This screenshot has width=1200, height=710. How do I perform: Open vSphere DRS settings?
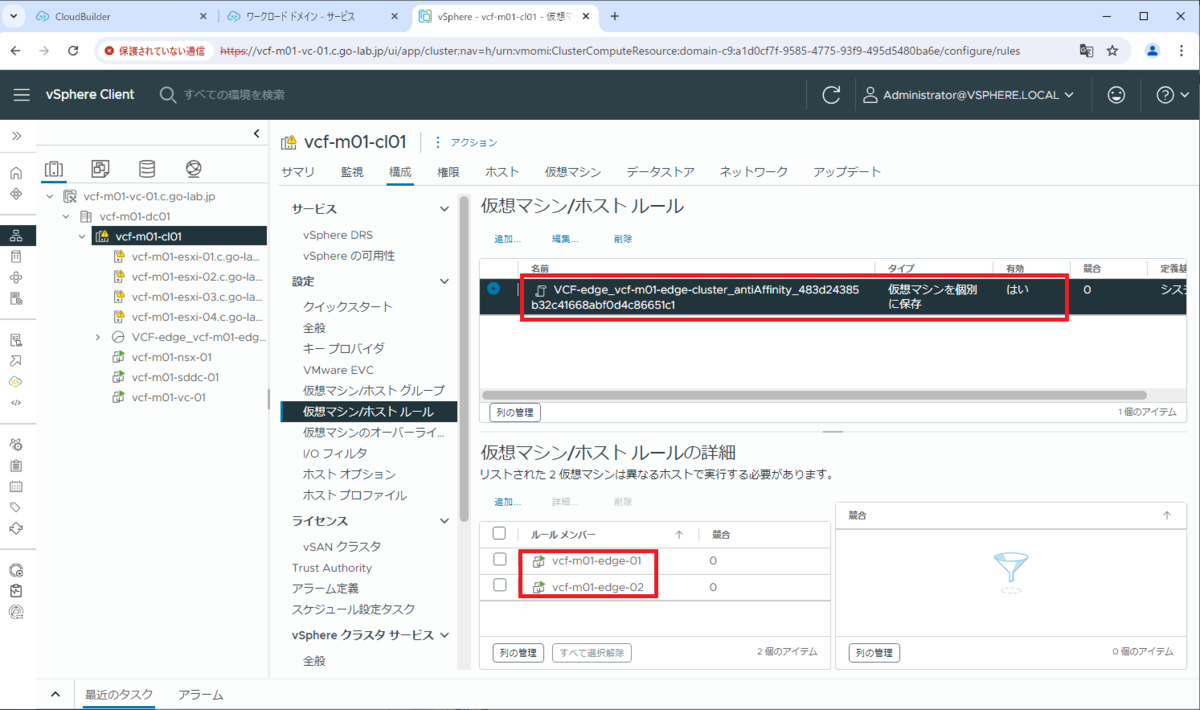(x=338, y=235)
